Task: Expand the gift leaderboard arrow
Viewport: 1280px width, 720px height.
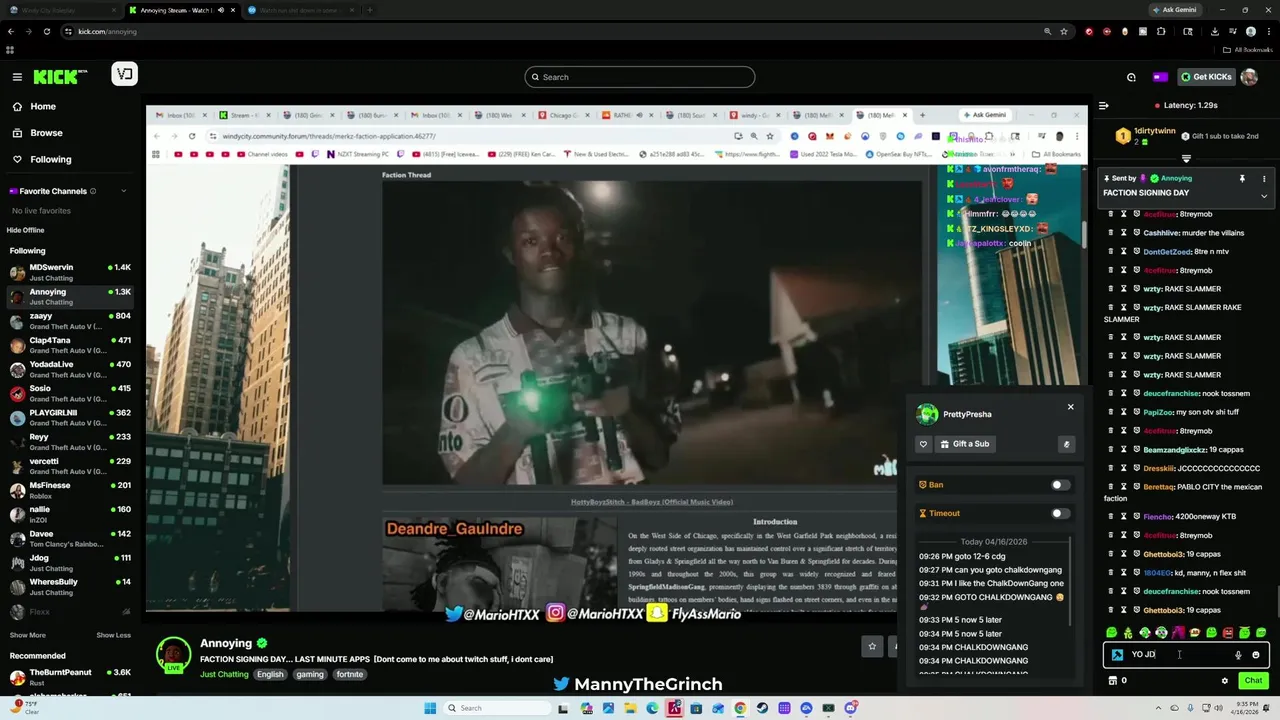Action: click(1186, 159)
